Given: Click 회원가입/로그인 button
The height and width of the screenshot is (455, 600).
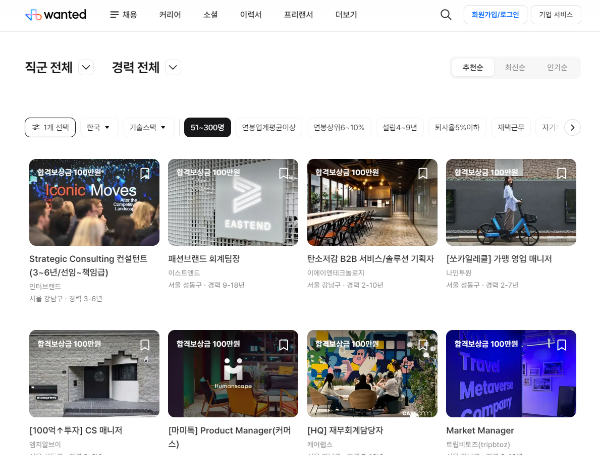Looking at the screenshot, I should pyautogui.click(x=495, y=15).
